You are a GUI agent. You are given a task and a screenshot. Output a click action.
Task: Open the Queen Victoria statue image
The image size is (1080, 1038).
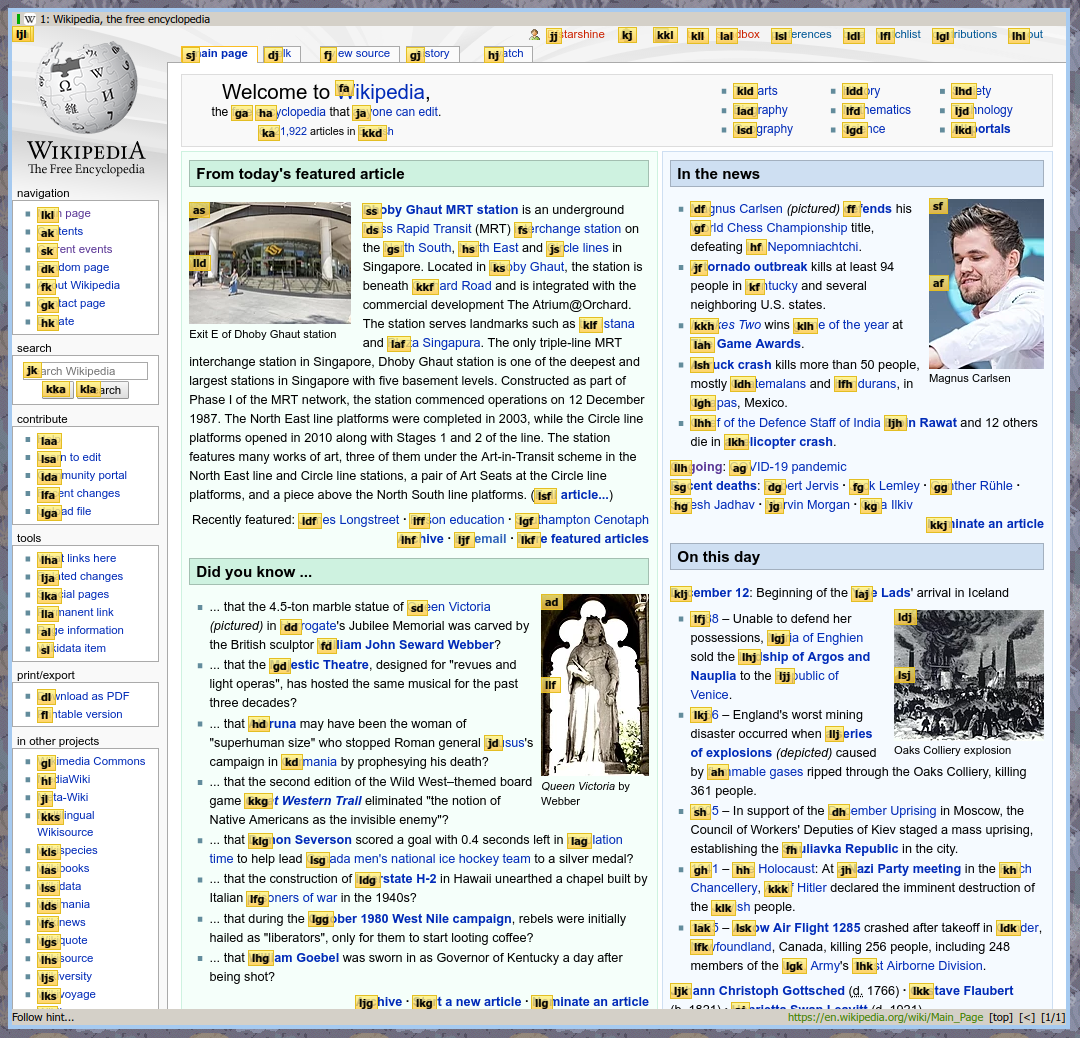pos(594,685)
